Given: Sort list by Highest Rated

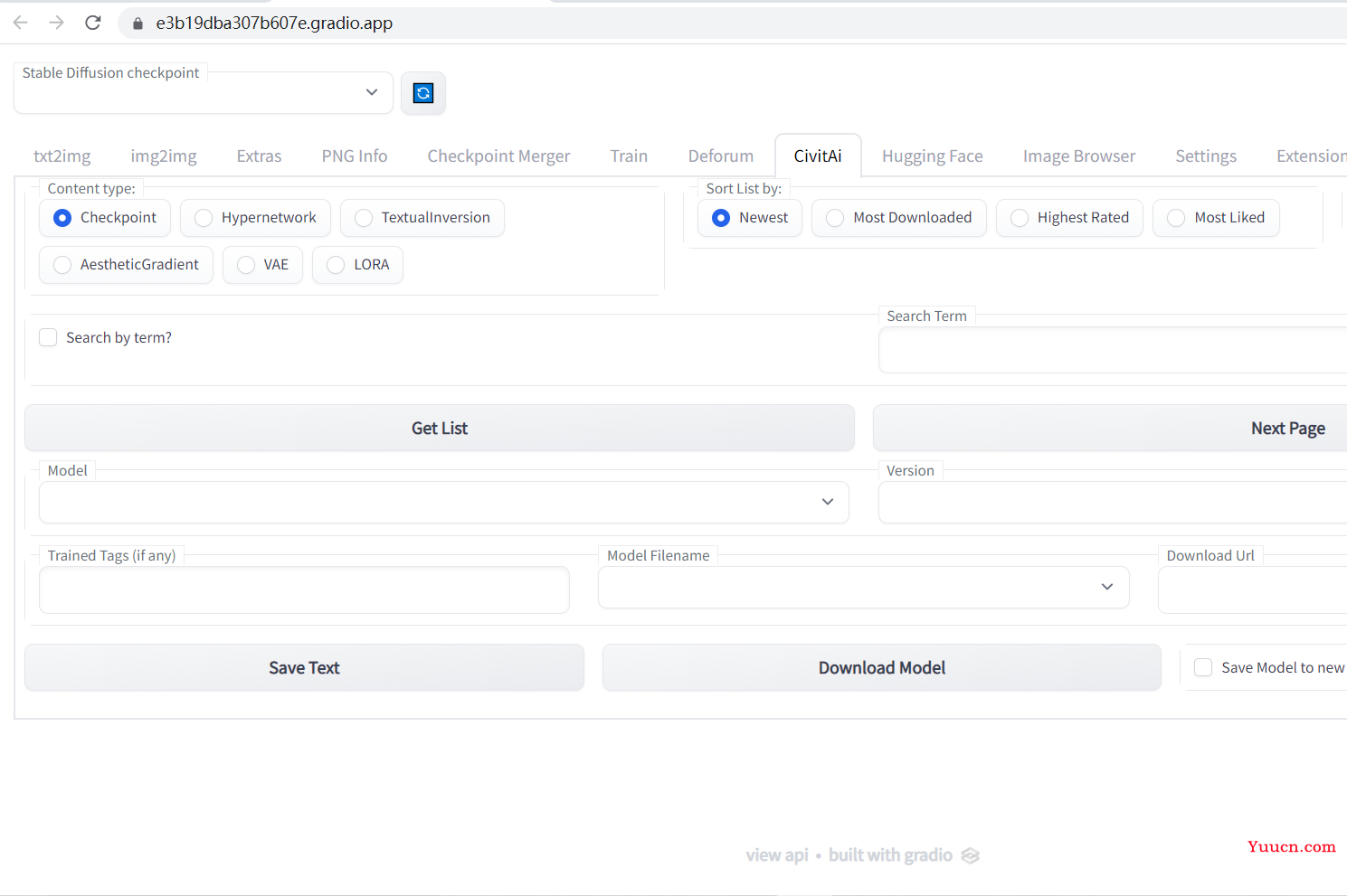Looking at the screenshot, I should pos(1069,218).
